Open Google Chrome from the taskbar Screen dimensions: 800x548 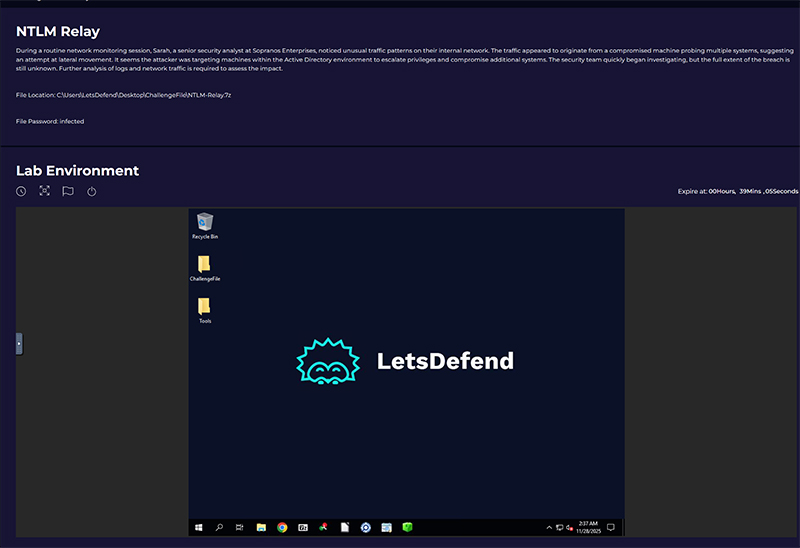(282, 527)
